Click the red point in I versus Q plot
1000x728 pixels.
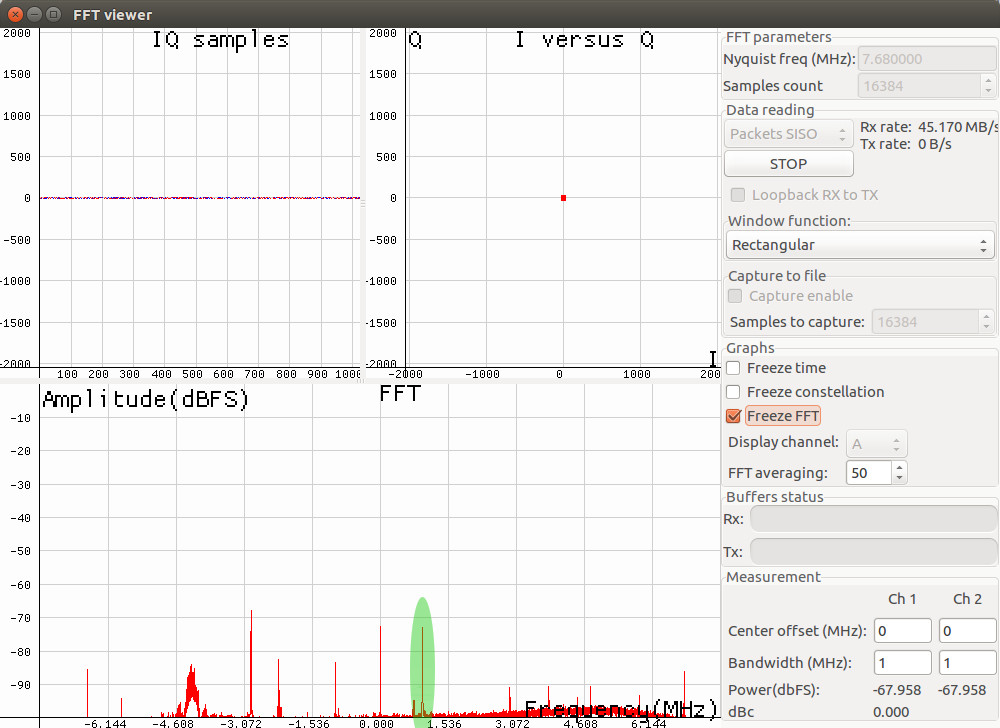coord(563,198)
